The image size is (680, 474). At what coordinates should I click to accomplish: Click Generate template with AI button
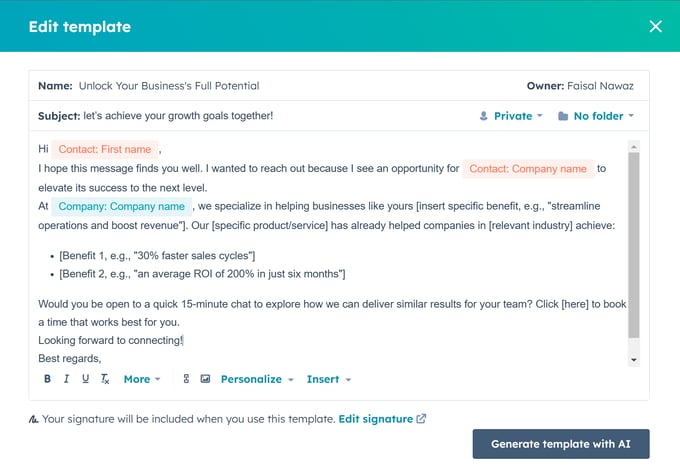pyautogui.click(x=561, y=444)
